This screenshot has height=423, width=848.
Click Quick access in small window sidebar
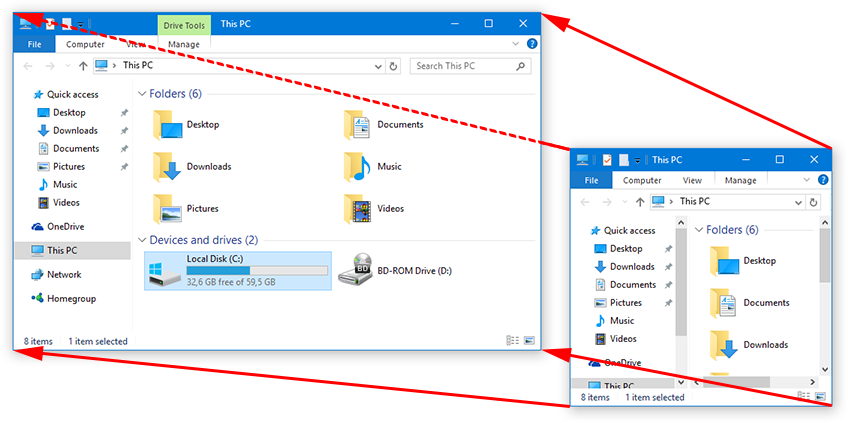click(x=629, y=231)
